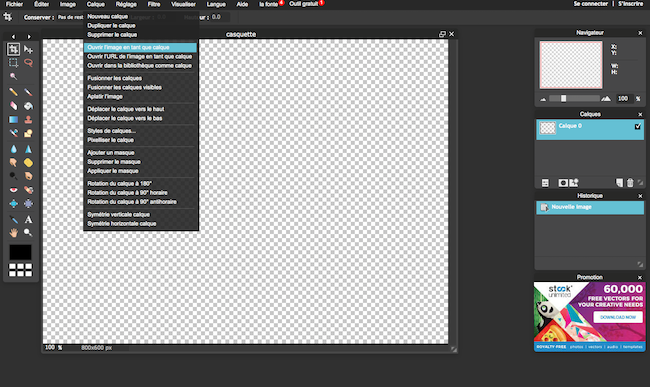Select the Burn hand tool

click(x=28, y=176)
